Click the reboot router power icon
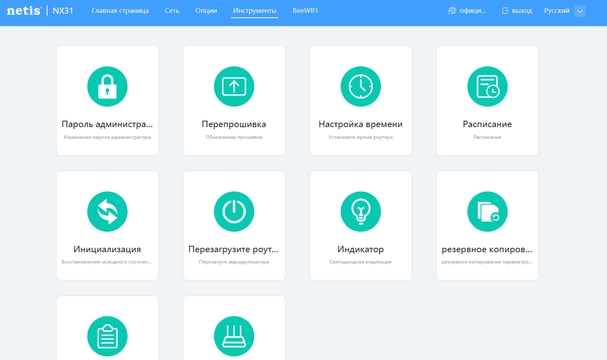This screenshot has width=607, height=360. [234, 211]
